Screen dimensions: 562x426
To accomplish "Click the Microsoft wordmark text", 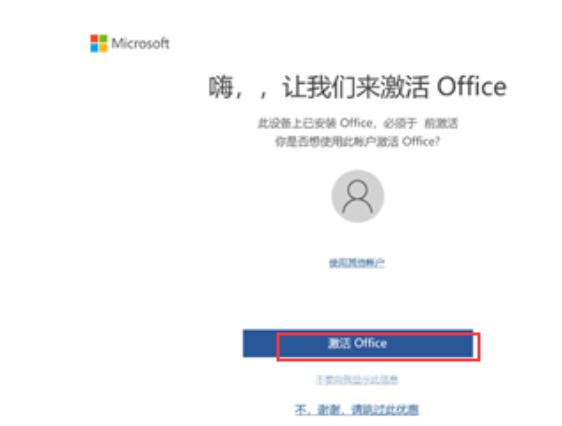I will click(140, 43).
